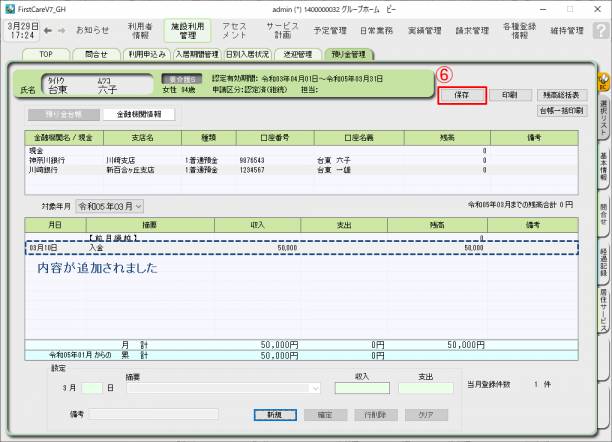
Task: Click the 新規 new entry button
Action: click(x=274, y=413)
